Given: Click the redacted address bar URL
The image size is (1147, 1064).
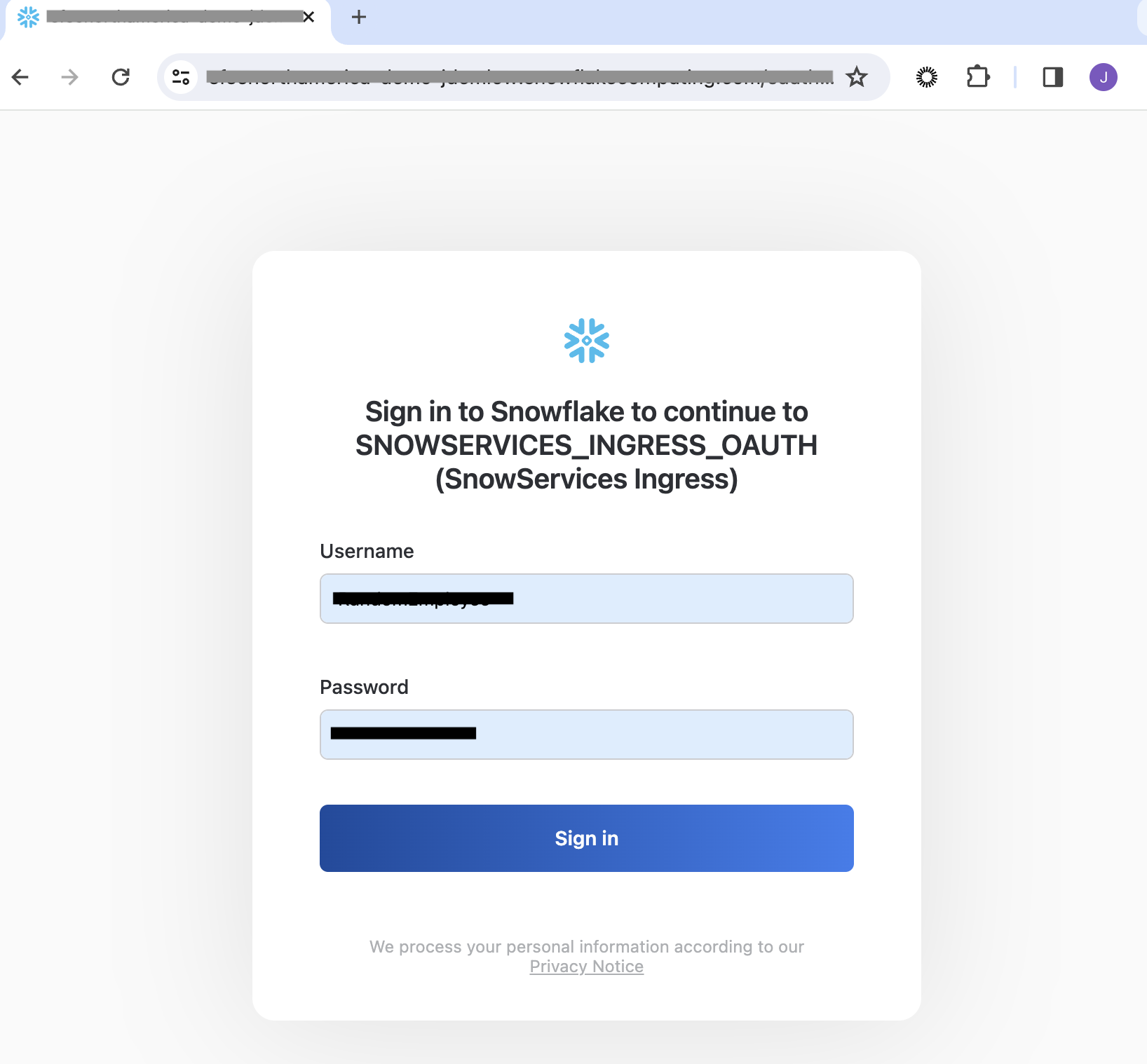Looking at the screenshot, I should click(520, 77).
